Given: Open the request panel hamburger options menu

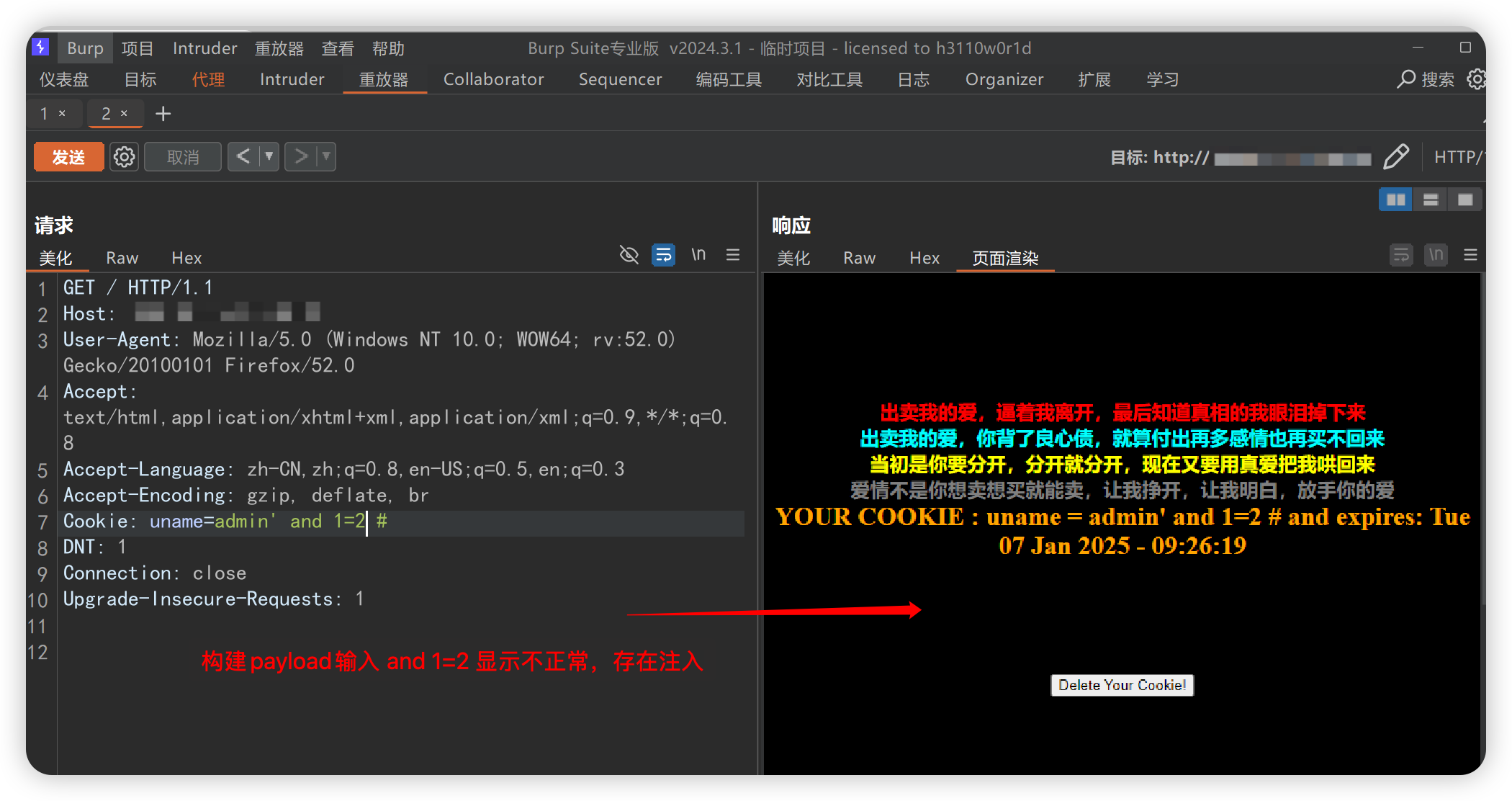Looking at the screenshot, I should click(733, 254).
